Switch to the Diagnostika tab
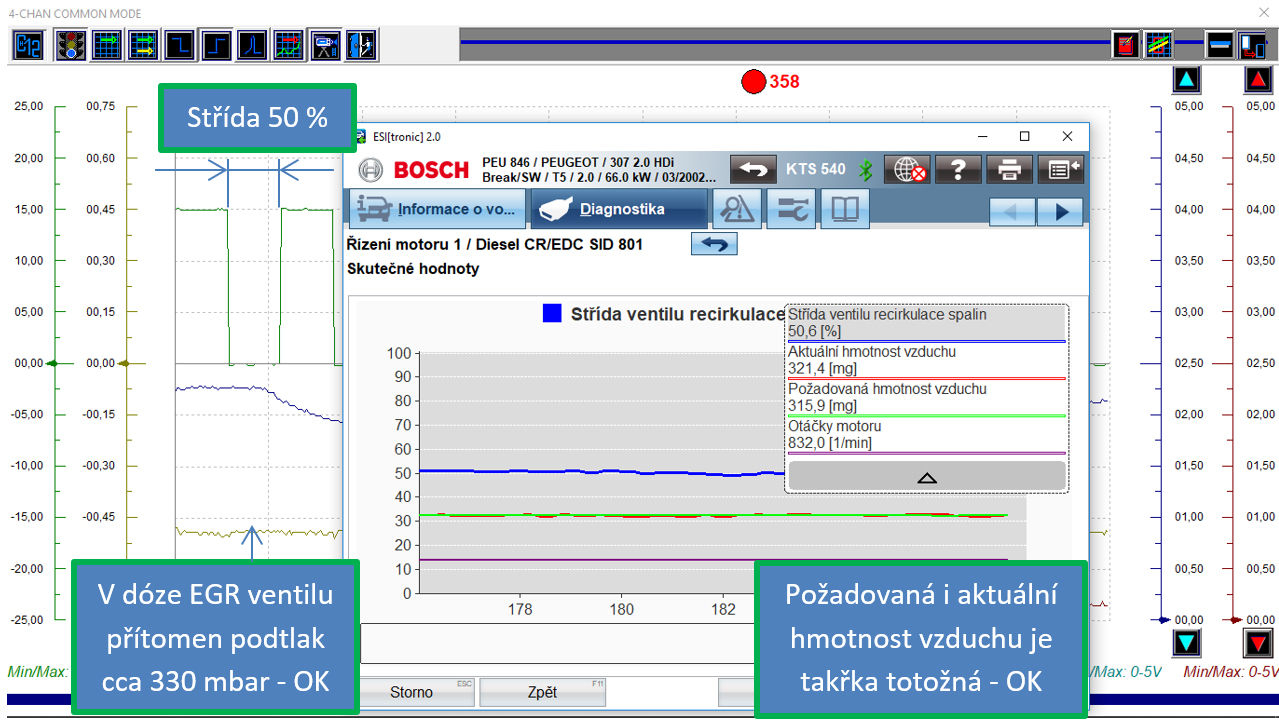This screenshot has width=1279, height=721. coord(617,210)
